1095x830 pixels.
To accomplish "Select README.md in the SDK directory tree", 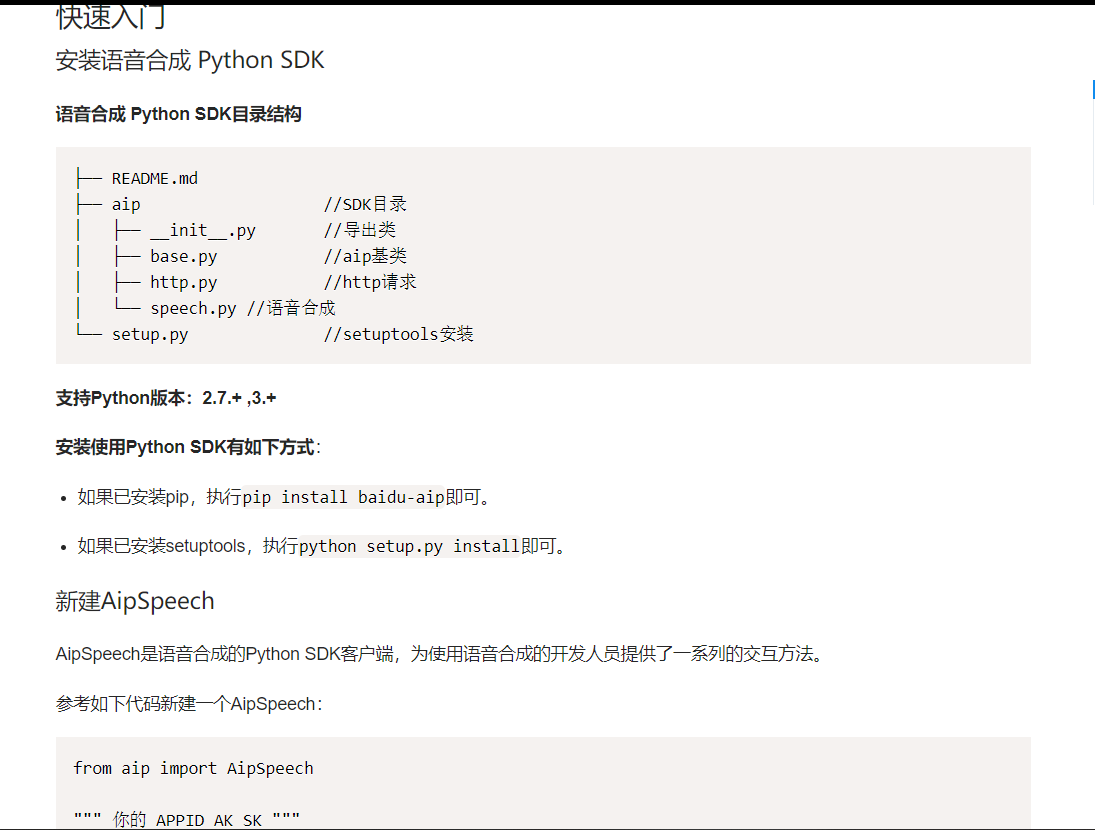I will [x=153, y=177].
